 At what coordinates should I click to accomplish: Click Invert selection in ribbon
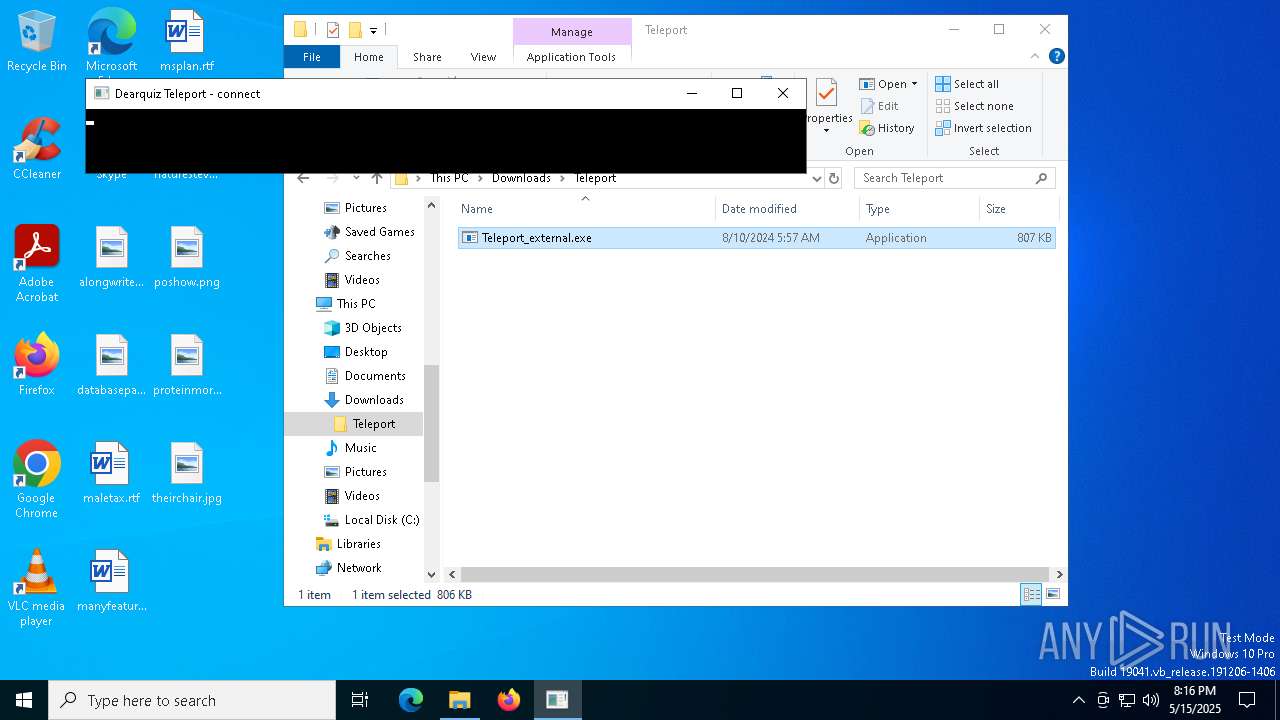coord(983,128)
